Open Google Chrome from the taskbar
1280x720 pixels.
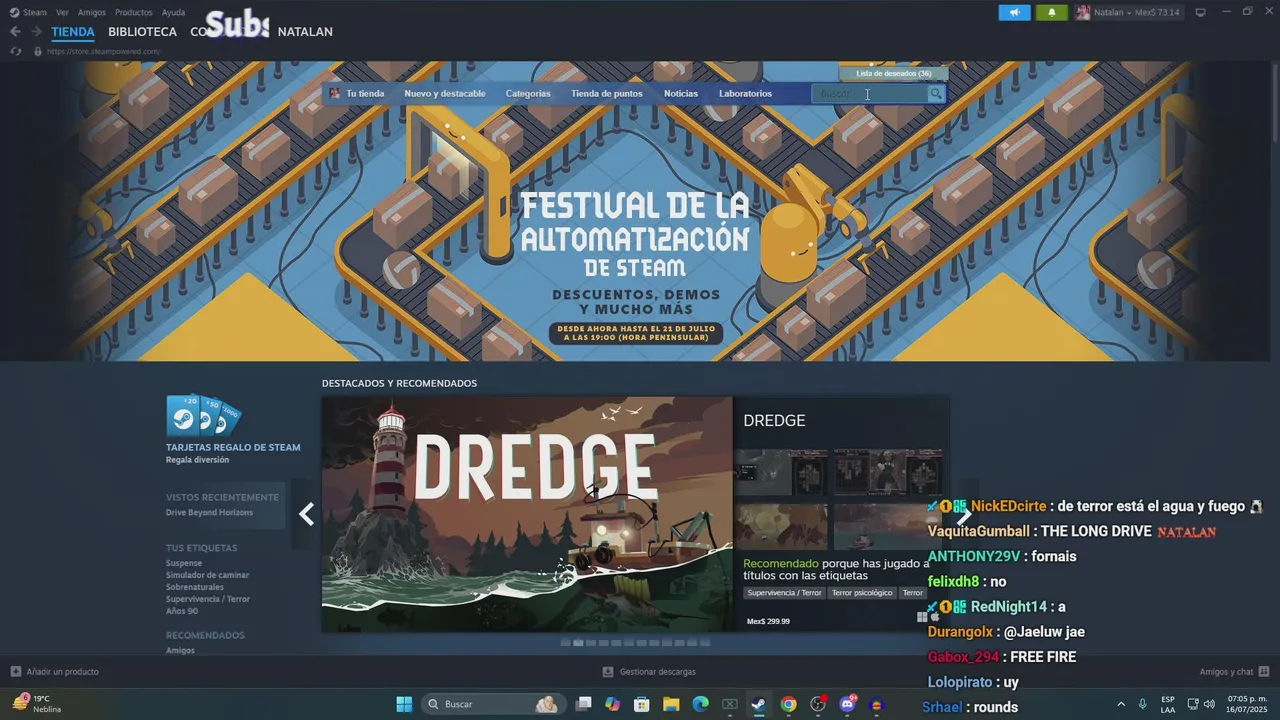tap(788, 704)
